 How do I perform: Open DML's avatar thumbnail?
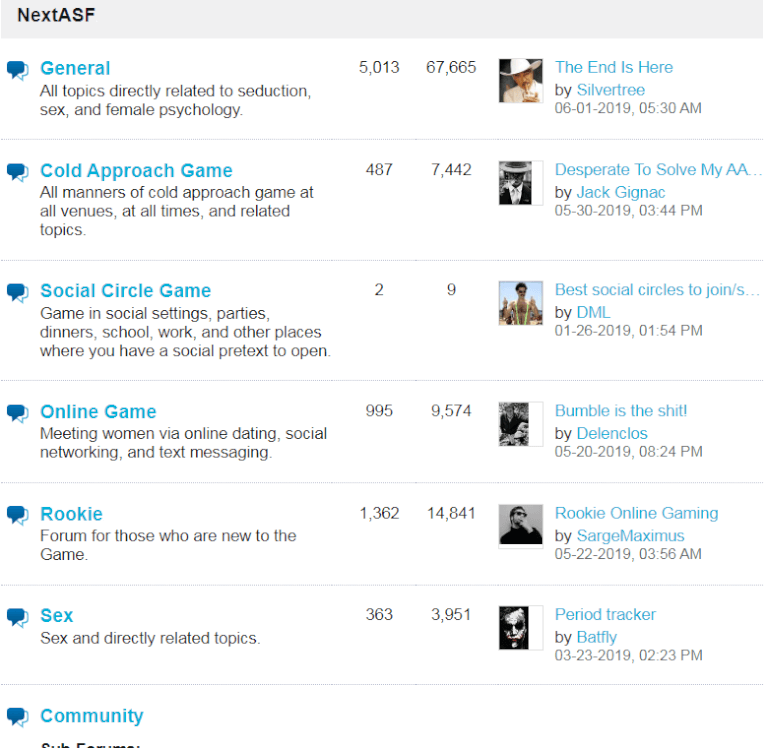tap(520, 303)
